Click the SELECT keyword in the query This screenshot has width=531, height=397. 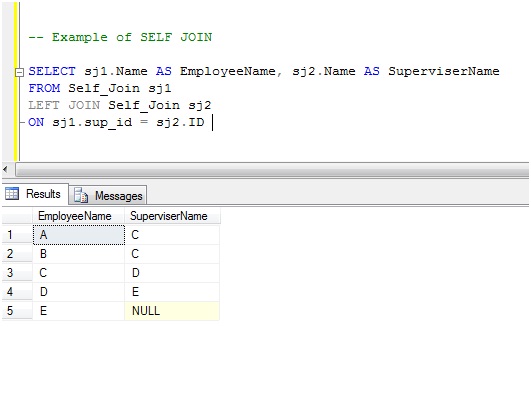tap(52, 71)
